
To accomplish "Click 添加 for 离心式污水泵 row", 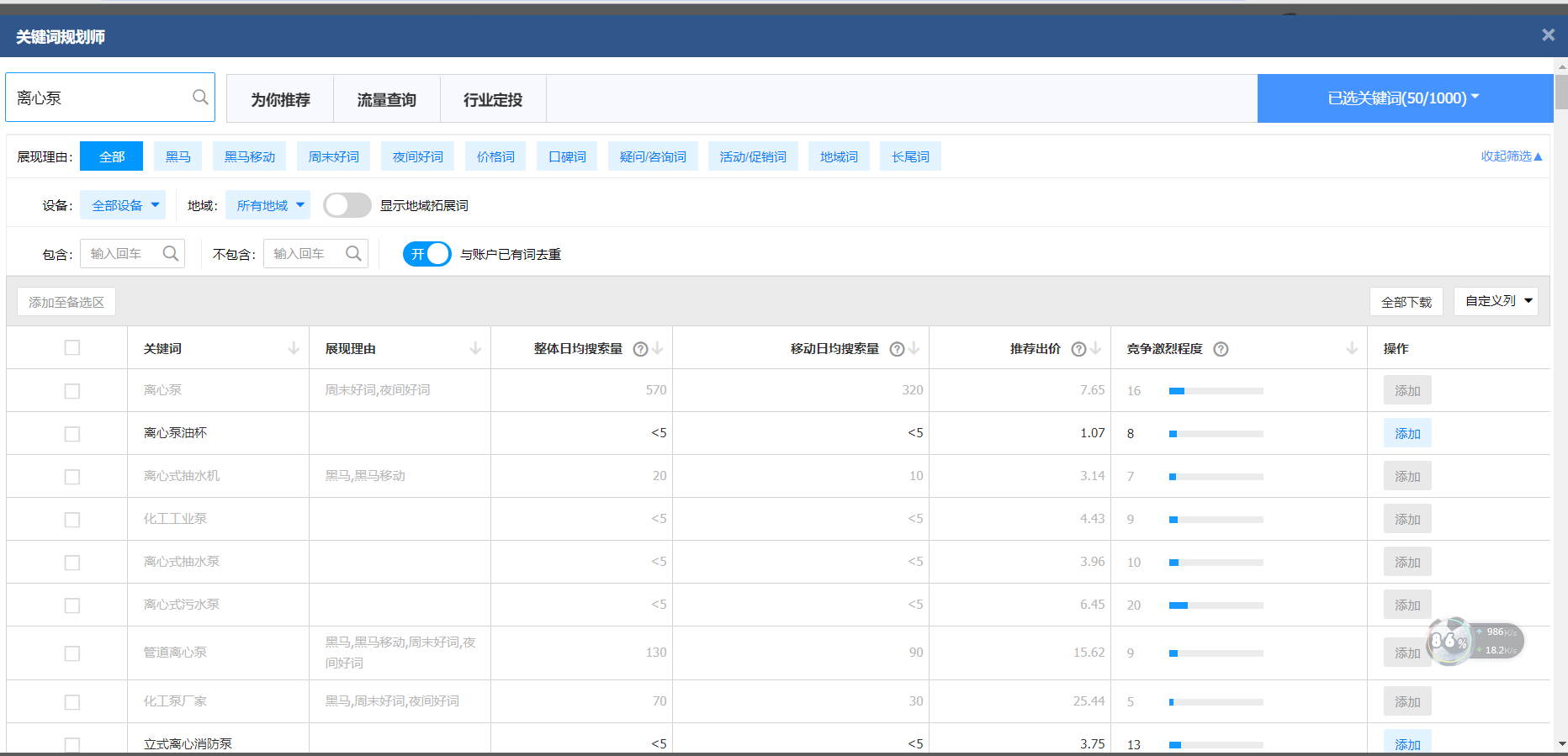I will [1407, 605].
